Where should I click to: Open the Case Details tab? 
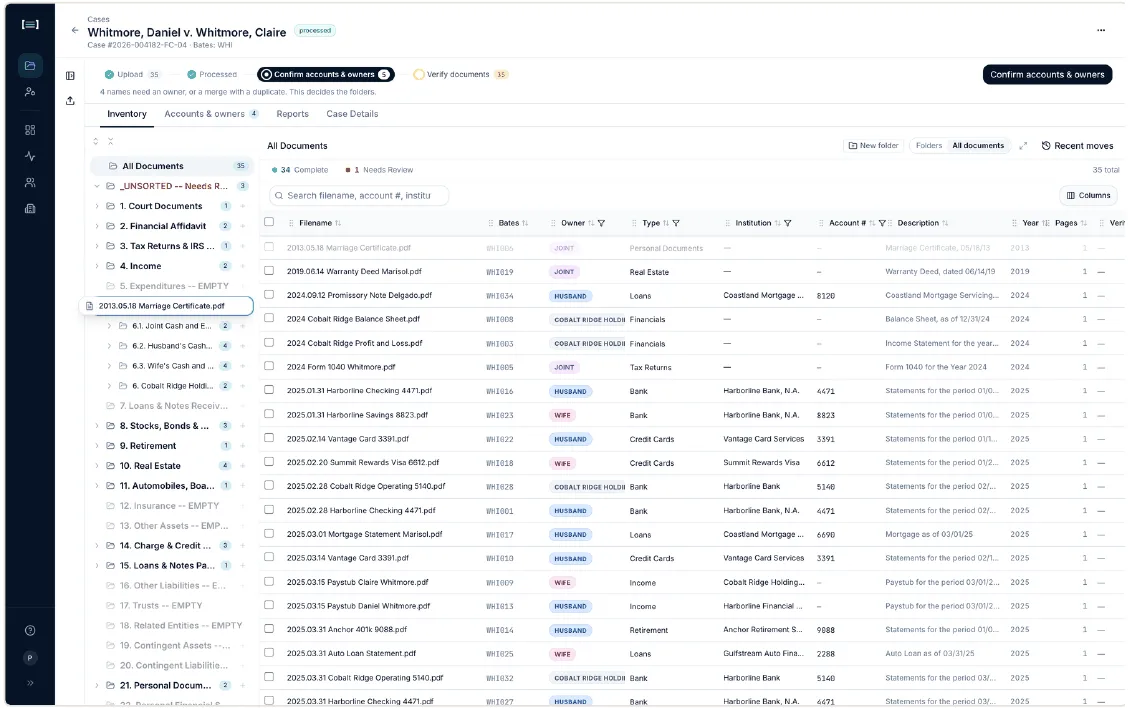(352, 114)
